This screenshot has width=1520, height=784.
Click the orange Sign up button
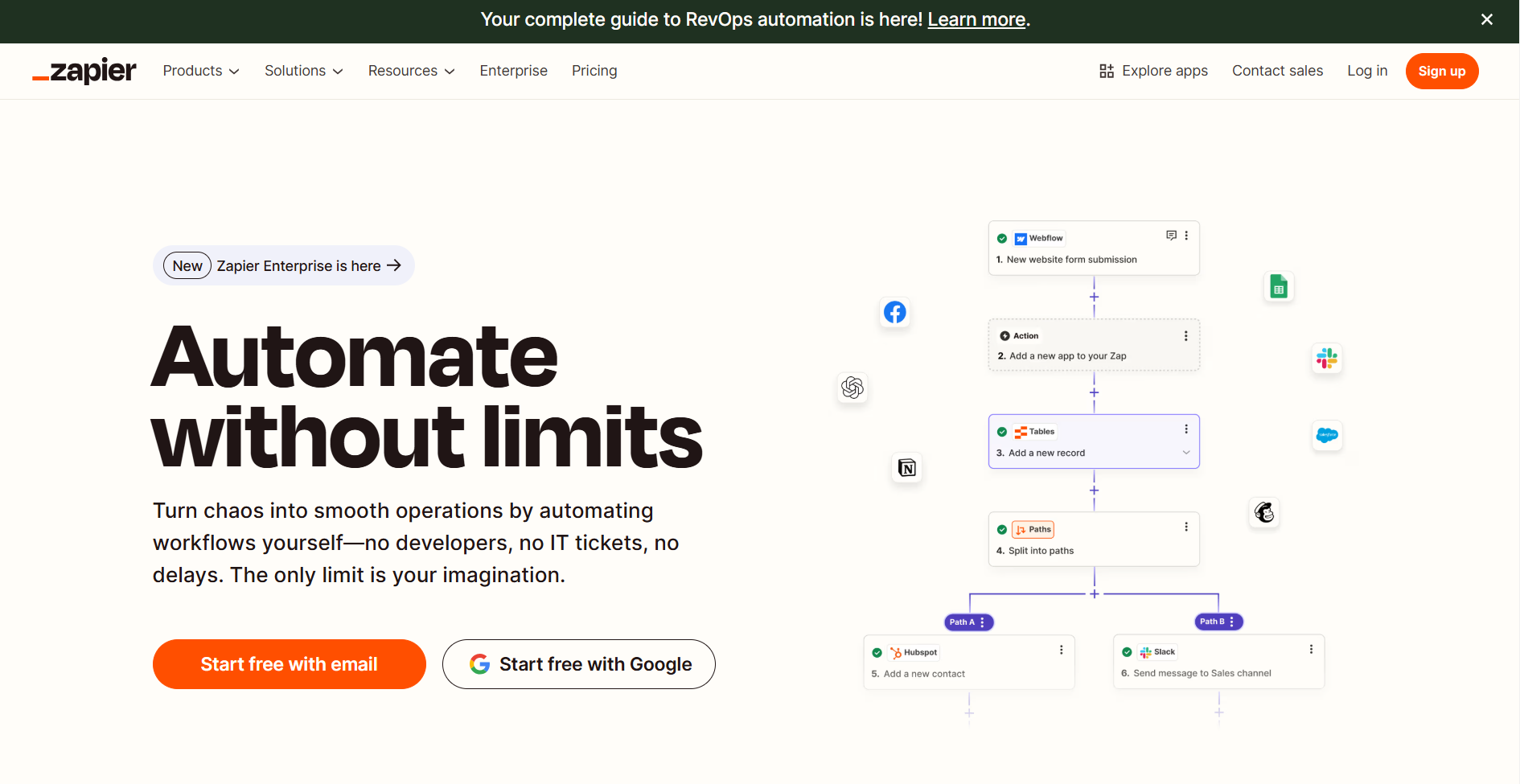1442,71
